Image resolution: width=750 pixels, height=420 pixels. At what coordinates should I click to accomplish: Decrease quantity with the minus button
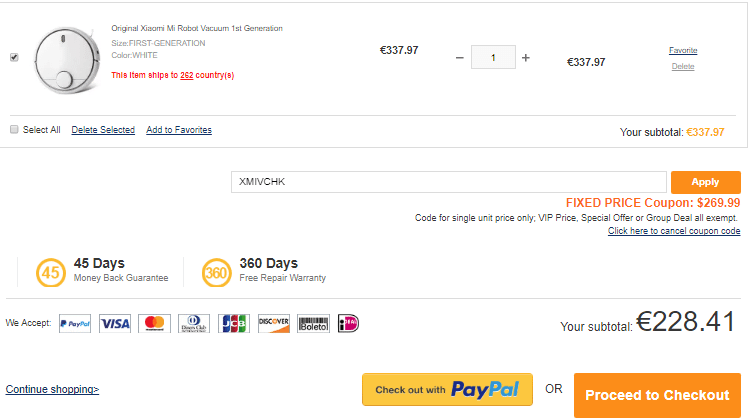(x=460, y=58)
